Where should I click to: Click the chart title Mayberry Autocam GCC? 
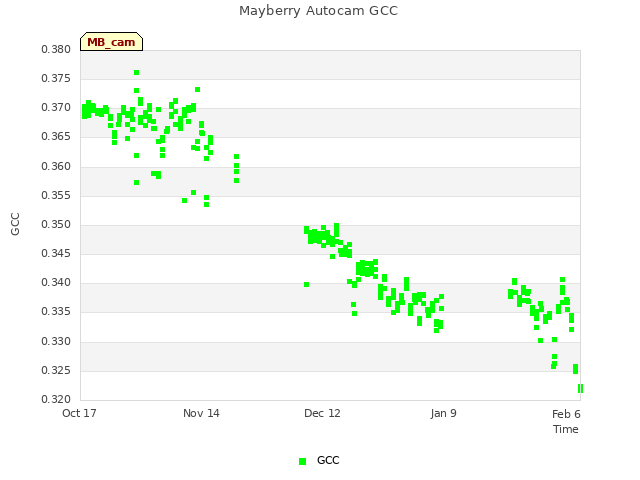pyautogui.click(x=318, y=11)
